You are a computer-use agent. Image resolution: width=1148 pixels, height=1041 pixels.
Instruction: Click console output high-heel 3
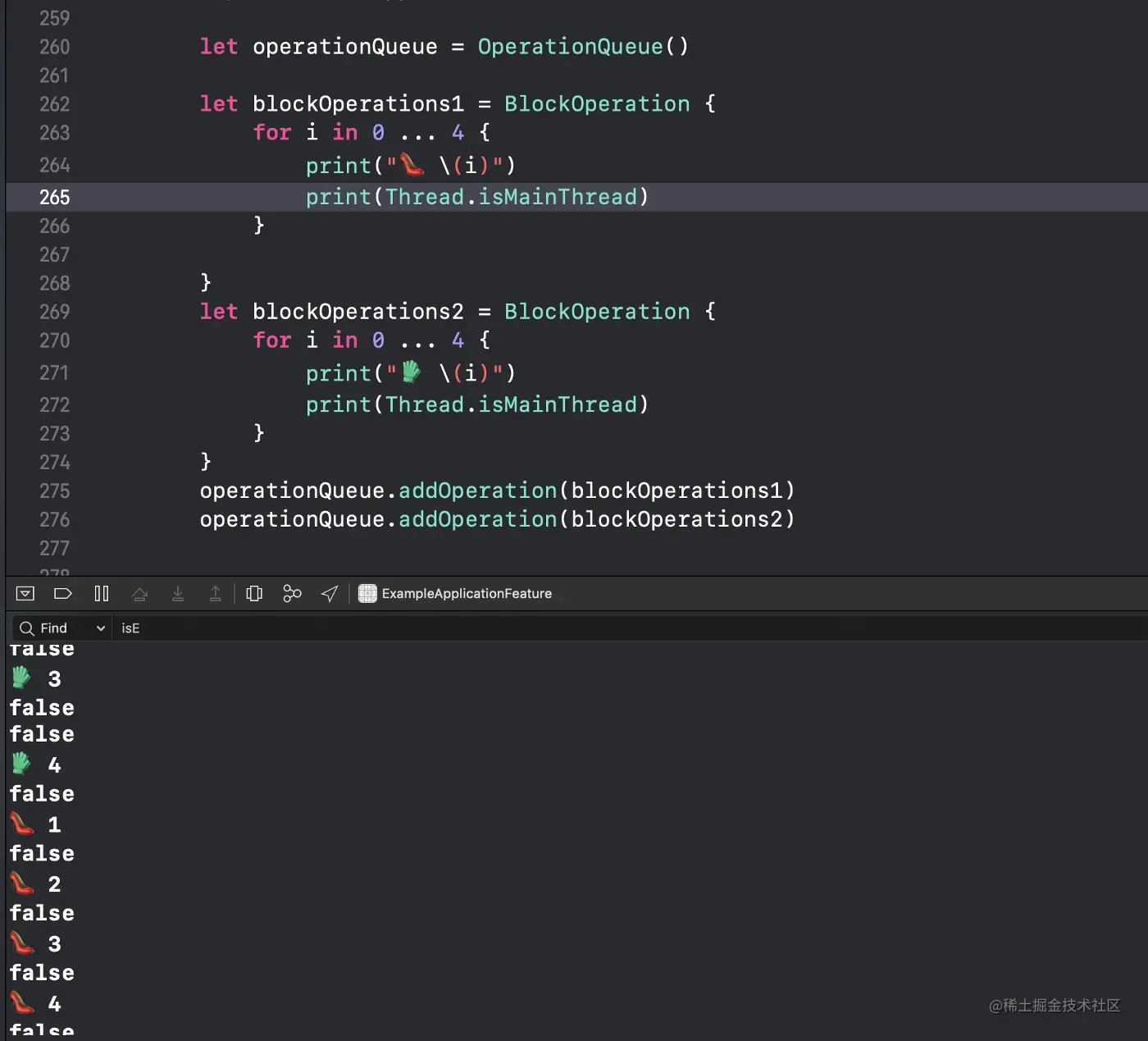click(36, 944)
